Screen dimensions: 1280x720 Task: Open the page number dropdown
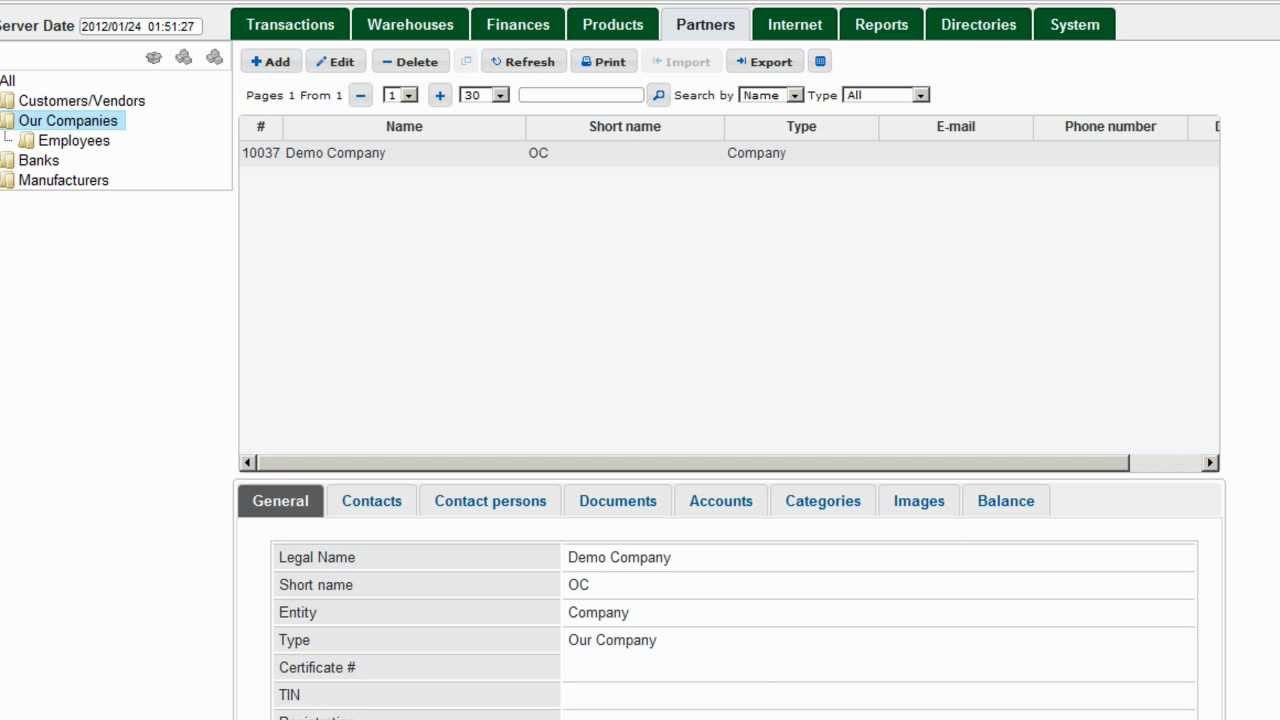pos(400,95)
